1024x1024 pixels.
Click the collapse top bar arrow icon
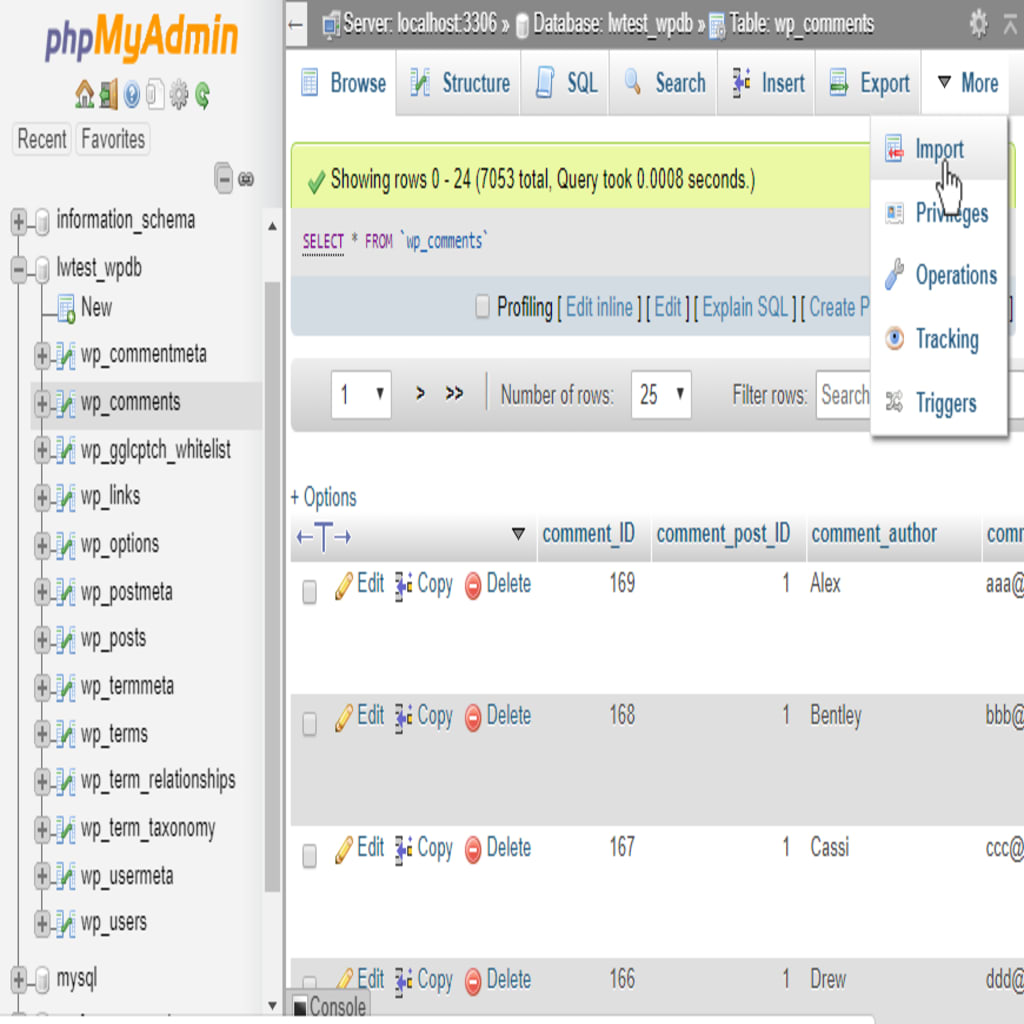[1010, 24]
